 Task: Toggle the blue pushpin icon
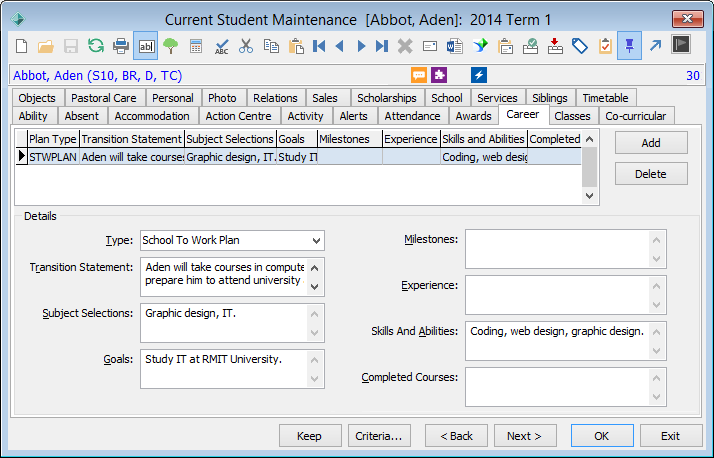(x=629, y=46)
